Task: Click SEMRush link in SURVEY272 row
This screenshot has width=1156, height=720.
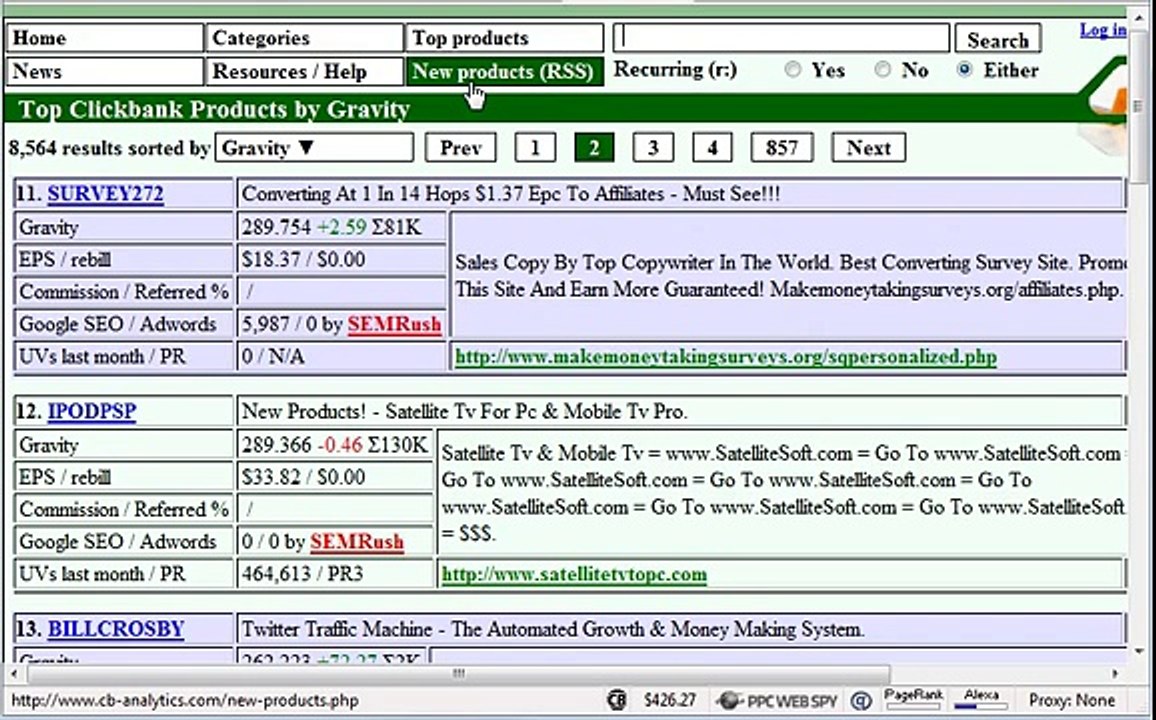Action: [x=394, y=324]
